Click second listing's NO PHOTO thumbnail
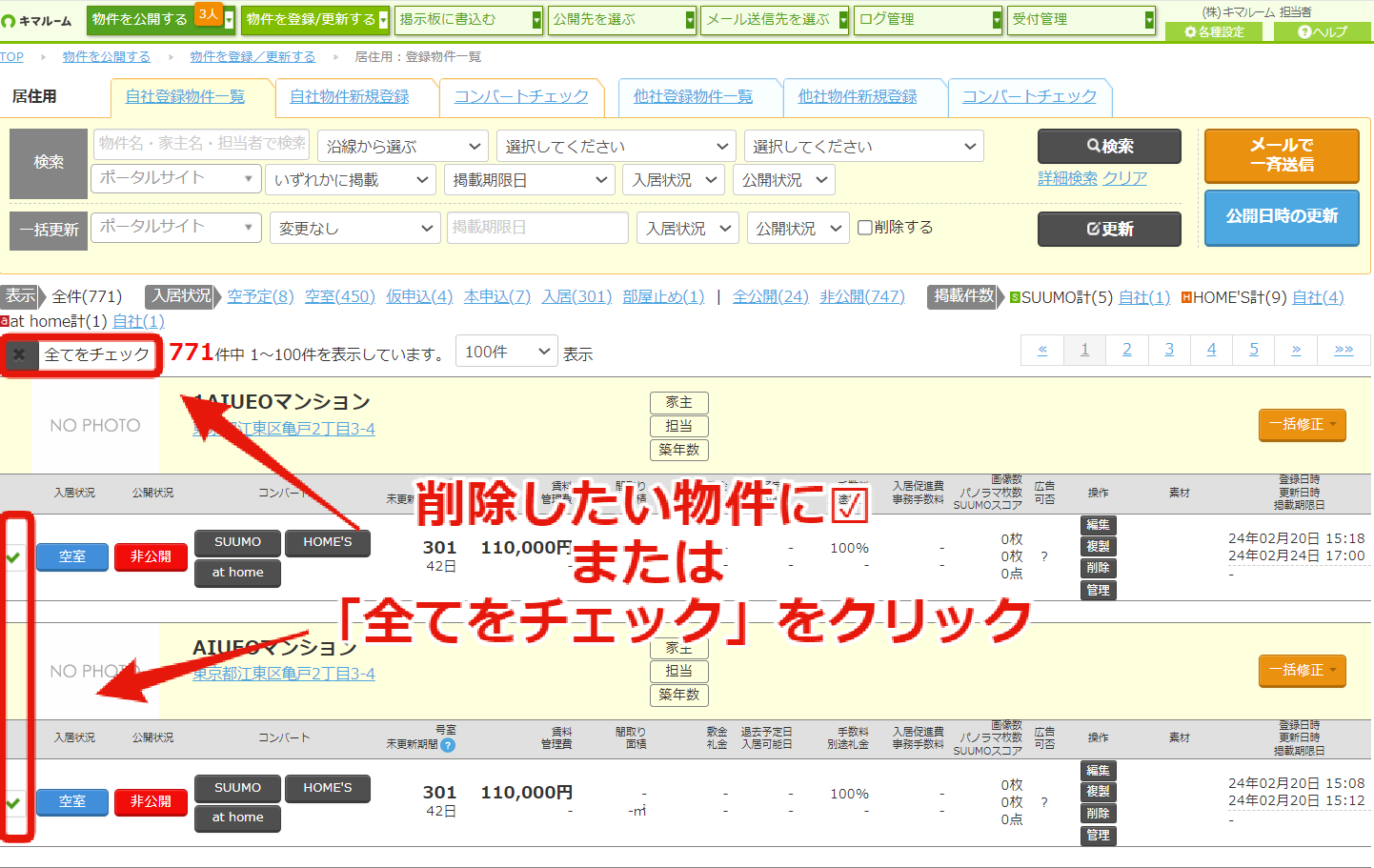Viewport: 1374px width, 868px height. click(95, 671)
